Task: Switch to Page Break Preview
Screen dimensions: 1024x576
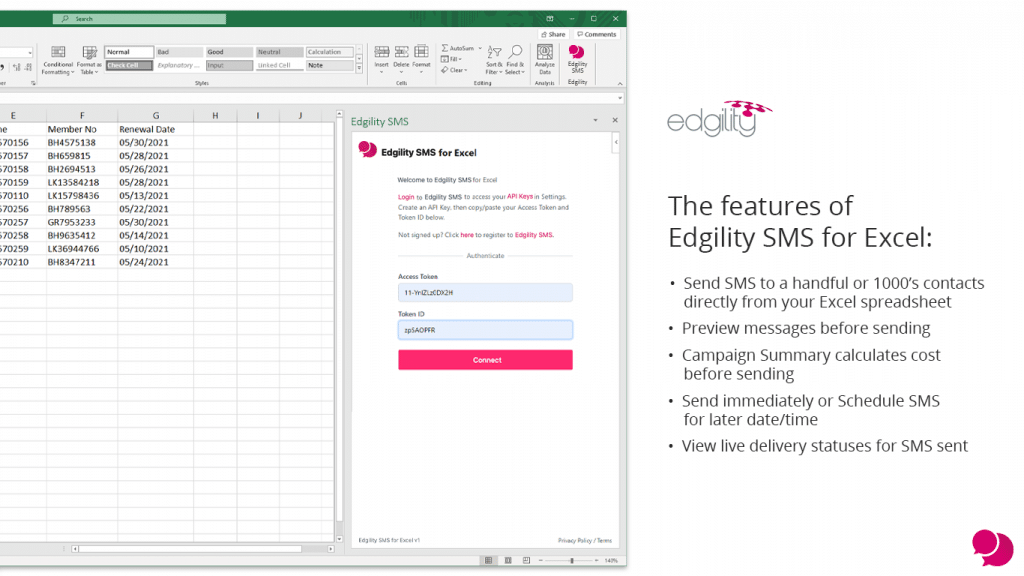Action: pos(527,559)
